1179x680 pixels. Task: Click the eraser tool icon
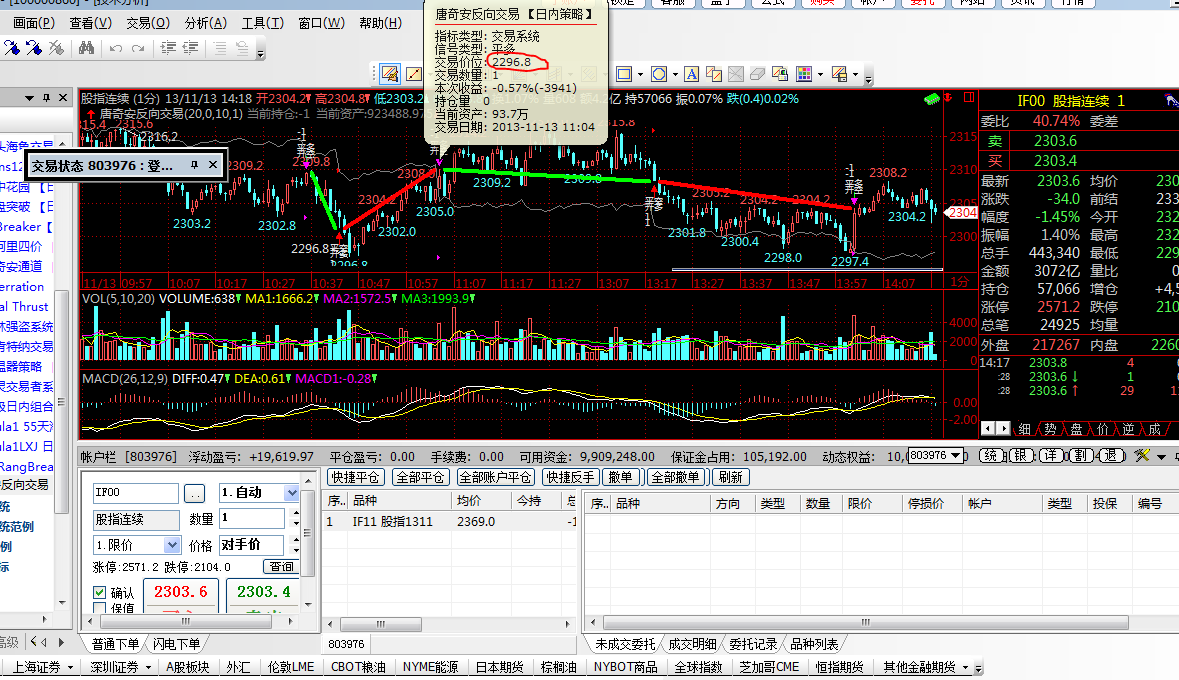pos(757,74)
